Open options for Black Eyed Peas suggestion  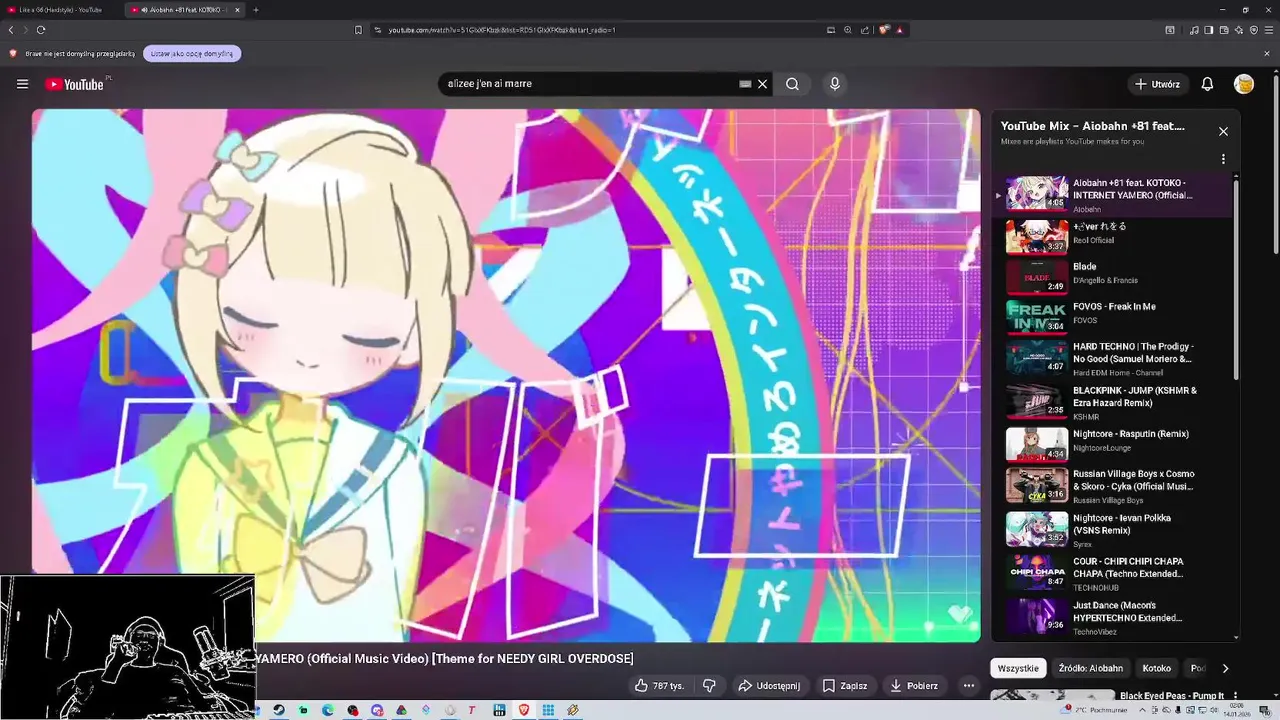[1235, 695]
